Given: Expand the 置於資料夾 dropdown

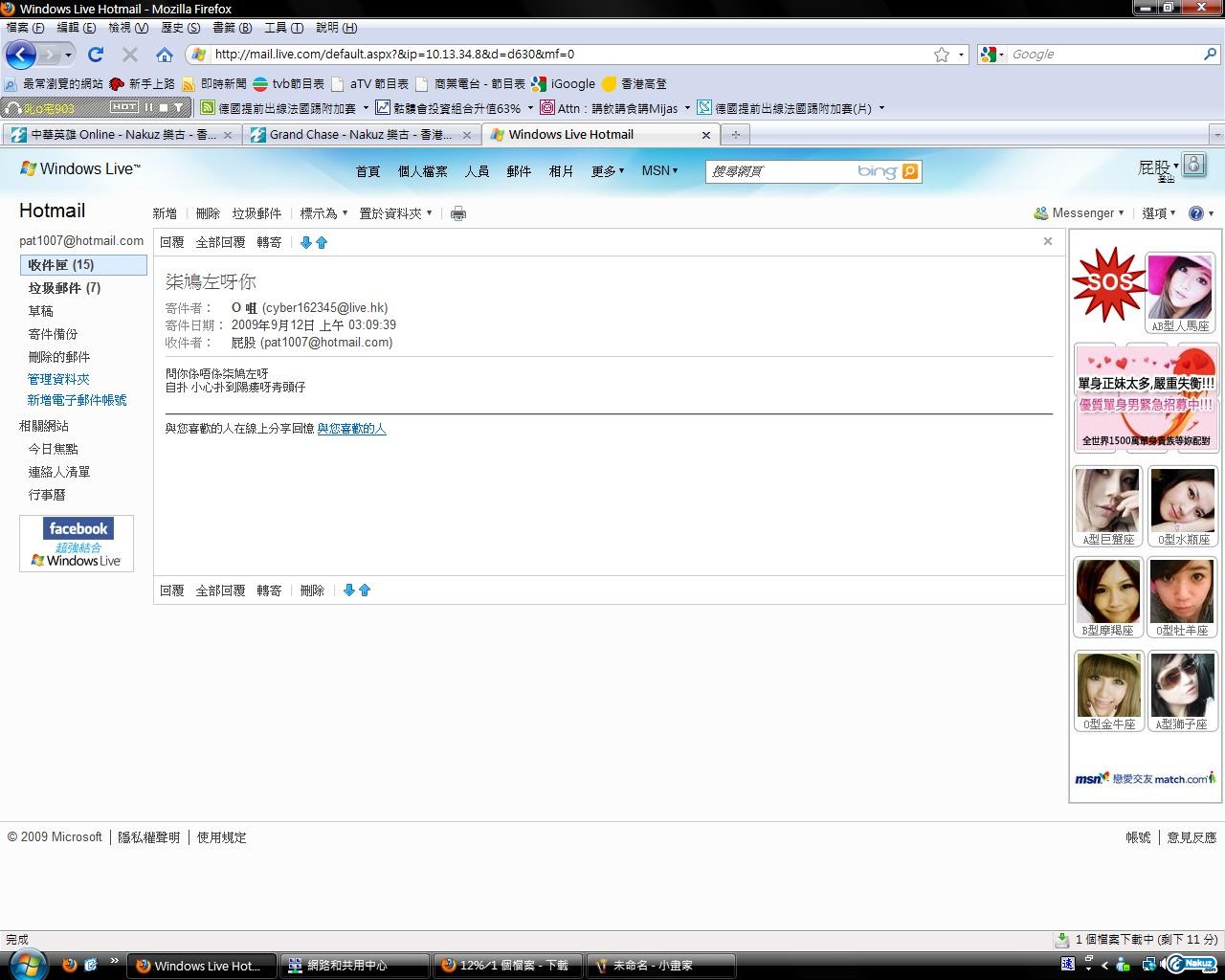Looking at the screenshot, I should coord(395,213).
